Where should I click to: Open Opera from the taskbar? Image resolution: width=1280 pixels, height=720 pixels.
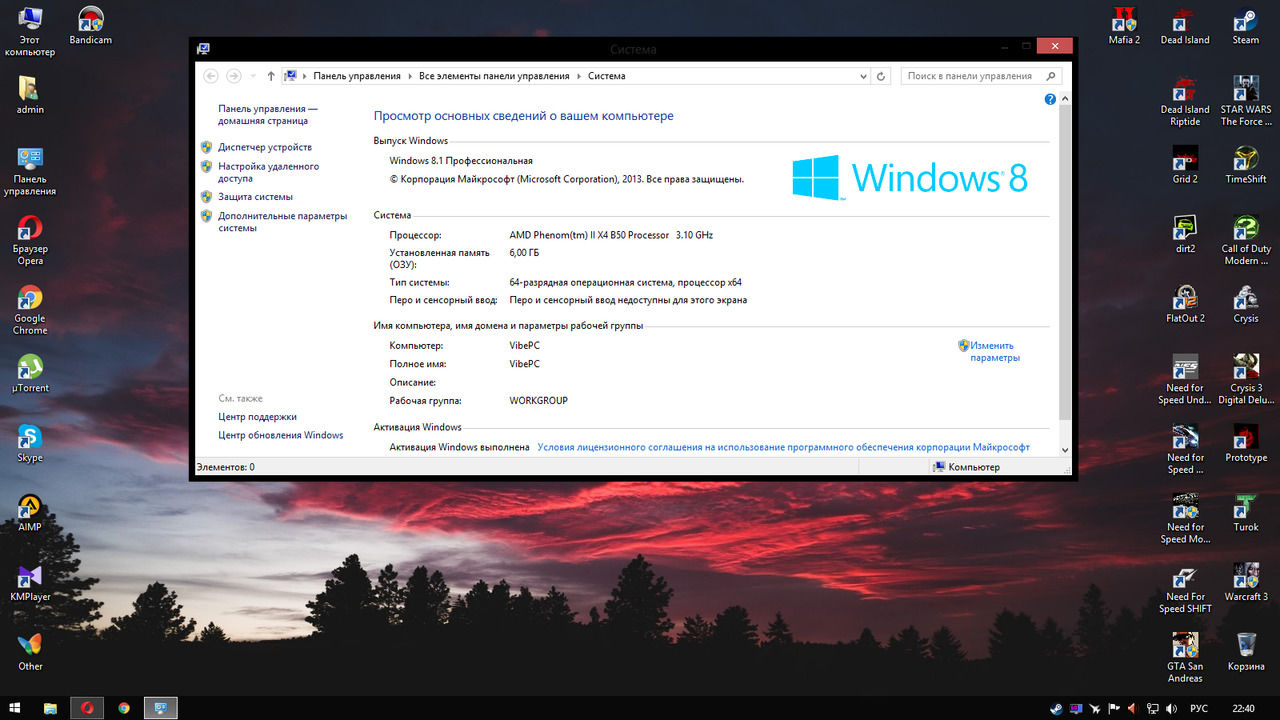coord(88,708)
